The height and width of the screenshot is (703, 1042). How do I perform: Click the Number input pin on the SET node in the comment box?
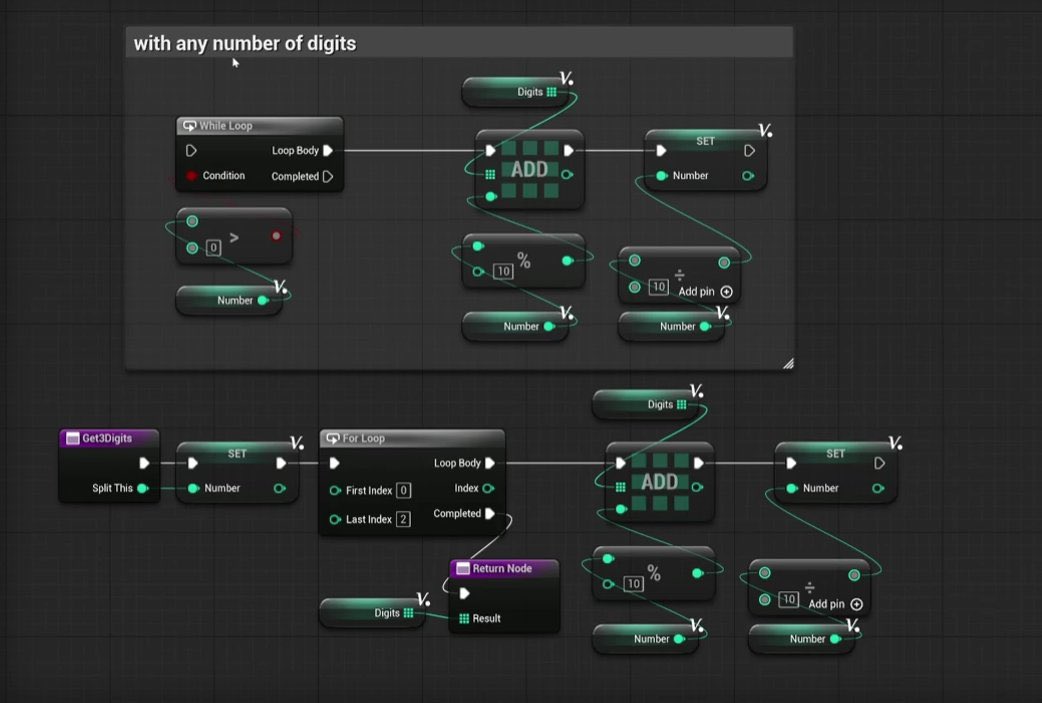click(x=661, y=176)
